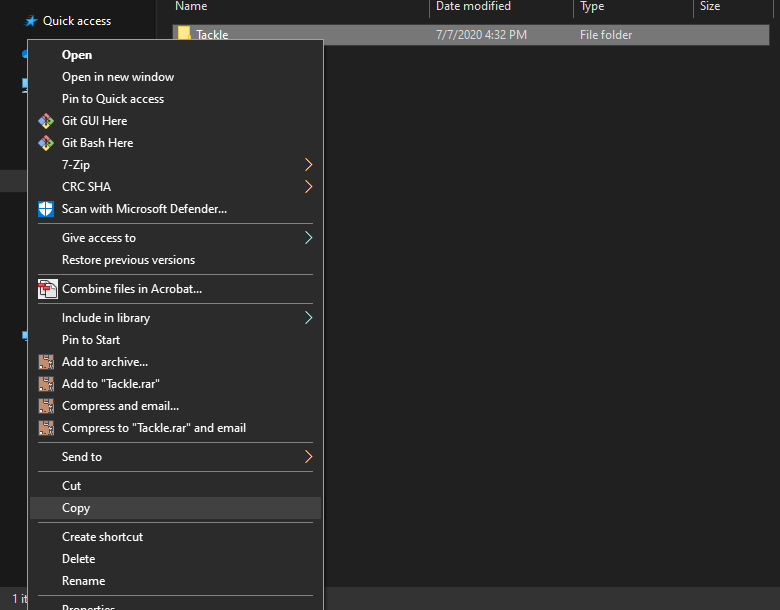
Task: Click the Microsoft Defender shield icon
Action: pos(45,209)
